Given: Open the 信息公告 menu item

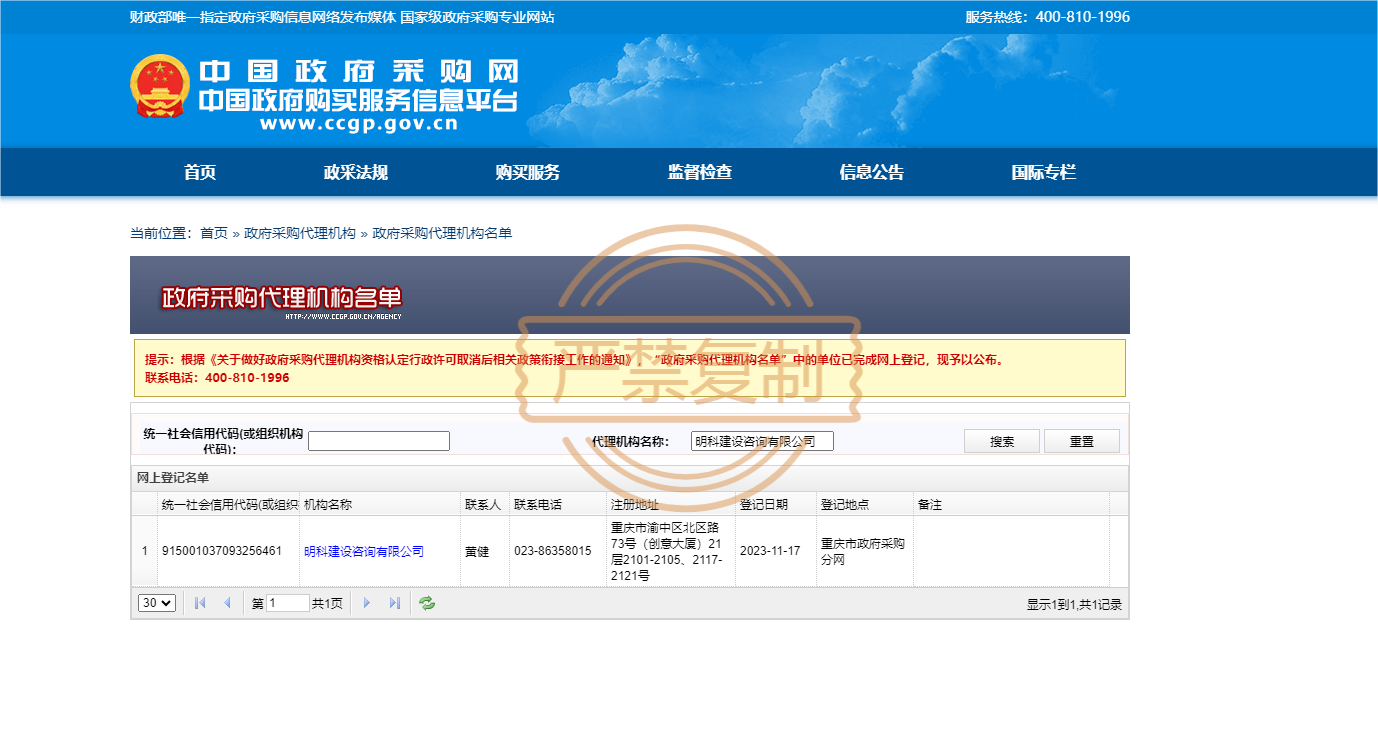Looking at the screenshot, I should click(x=871, y=172).
